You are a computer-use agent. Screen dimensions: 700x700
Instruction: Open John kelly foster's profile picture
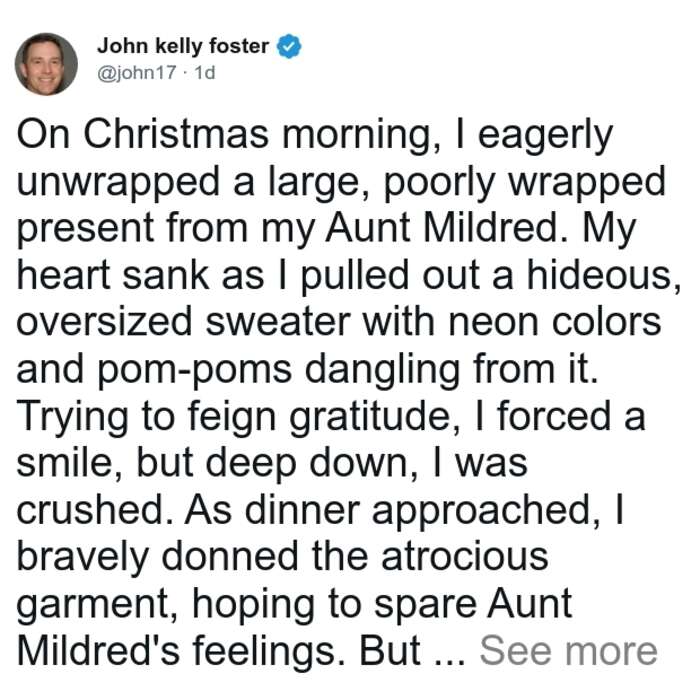pyautogui.click(x=46, y=64)
